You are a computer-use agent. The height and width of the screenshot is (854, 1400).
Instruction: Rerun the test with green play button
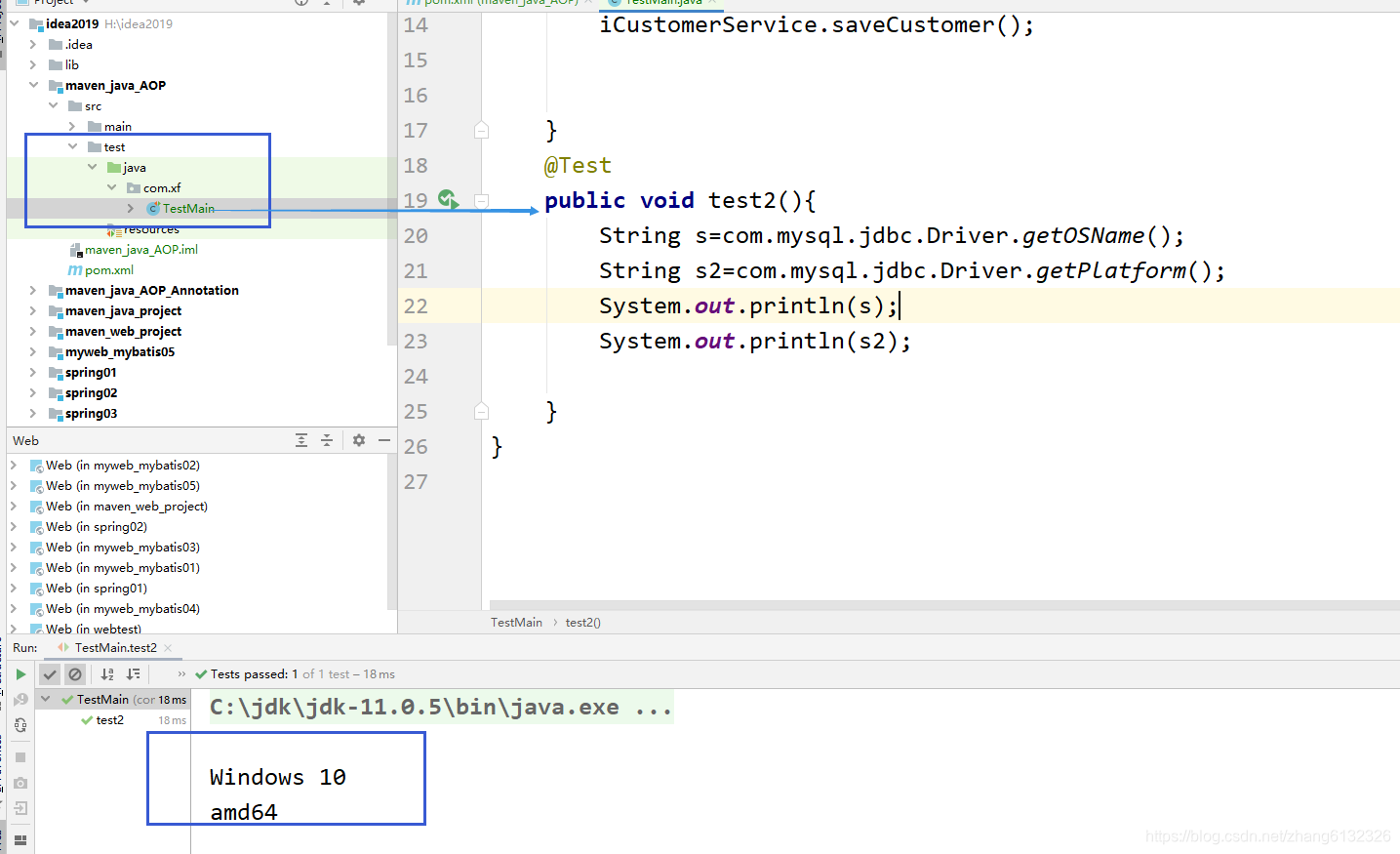20,674
